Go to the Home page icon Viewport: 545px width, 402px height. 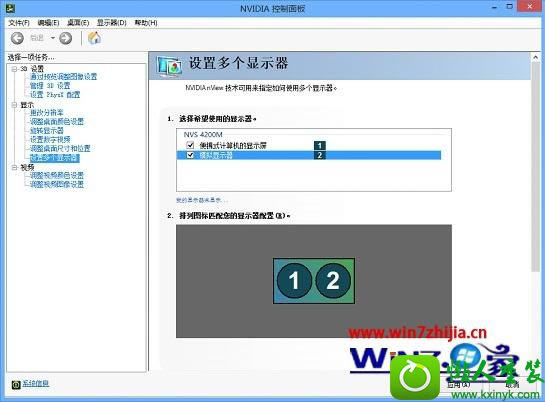pyautogui.click(x=94, y=38)
